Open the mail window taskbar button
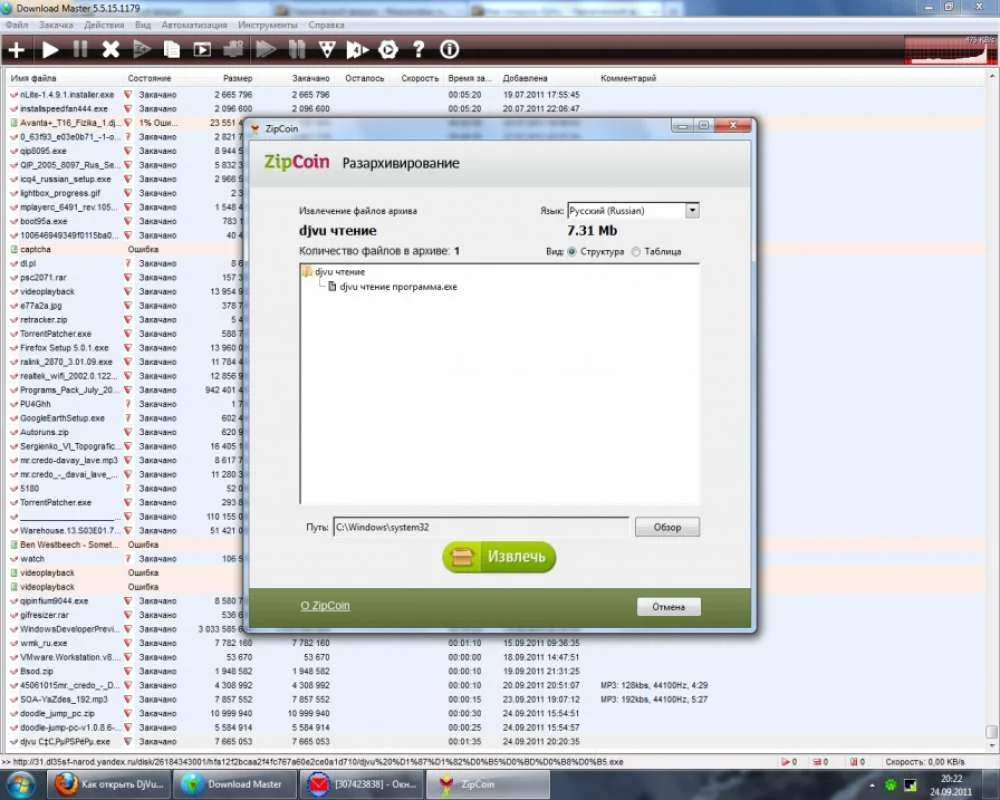Screen dimensions: 1000x800 tap(360, 784)
